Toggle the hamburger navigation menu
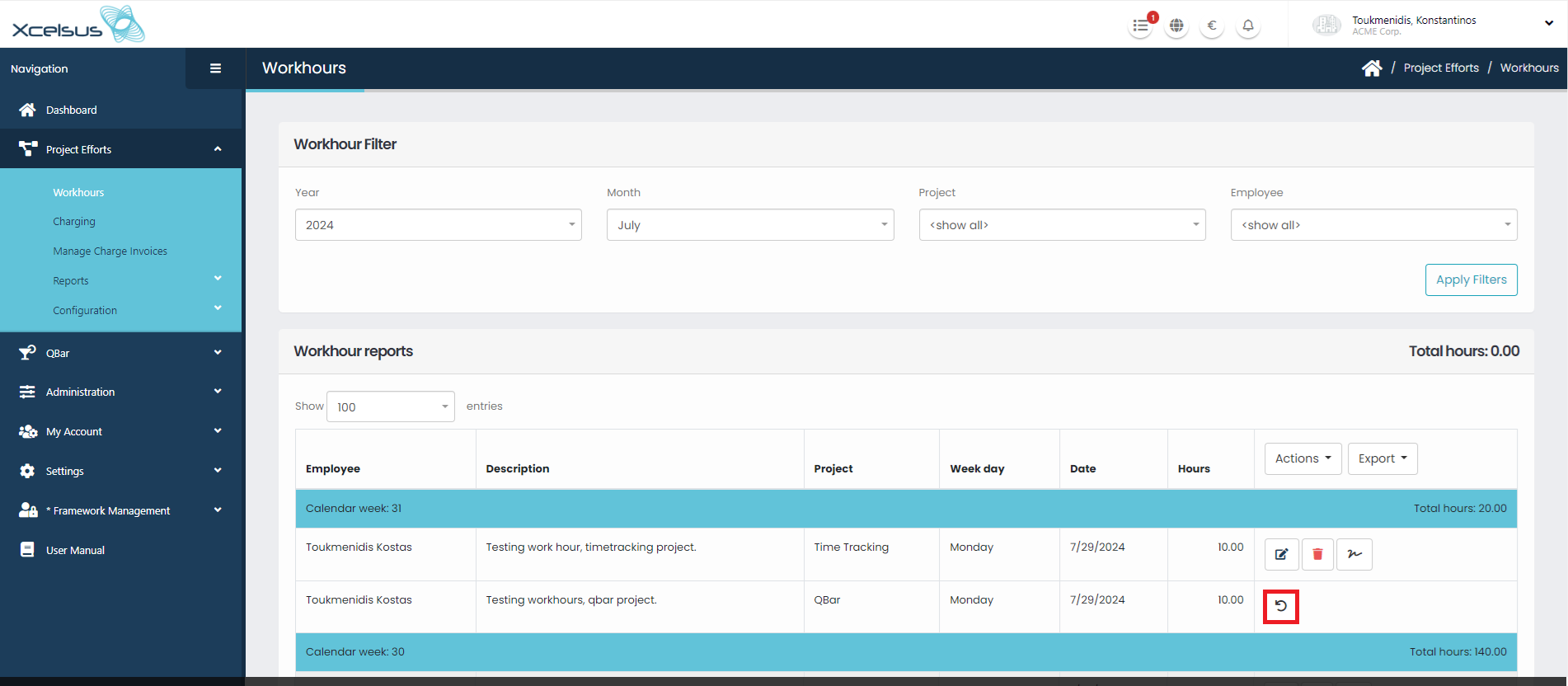 pos(215,68)
